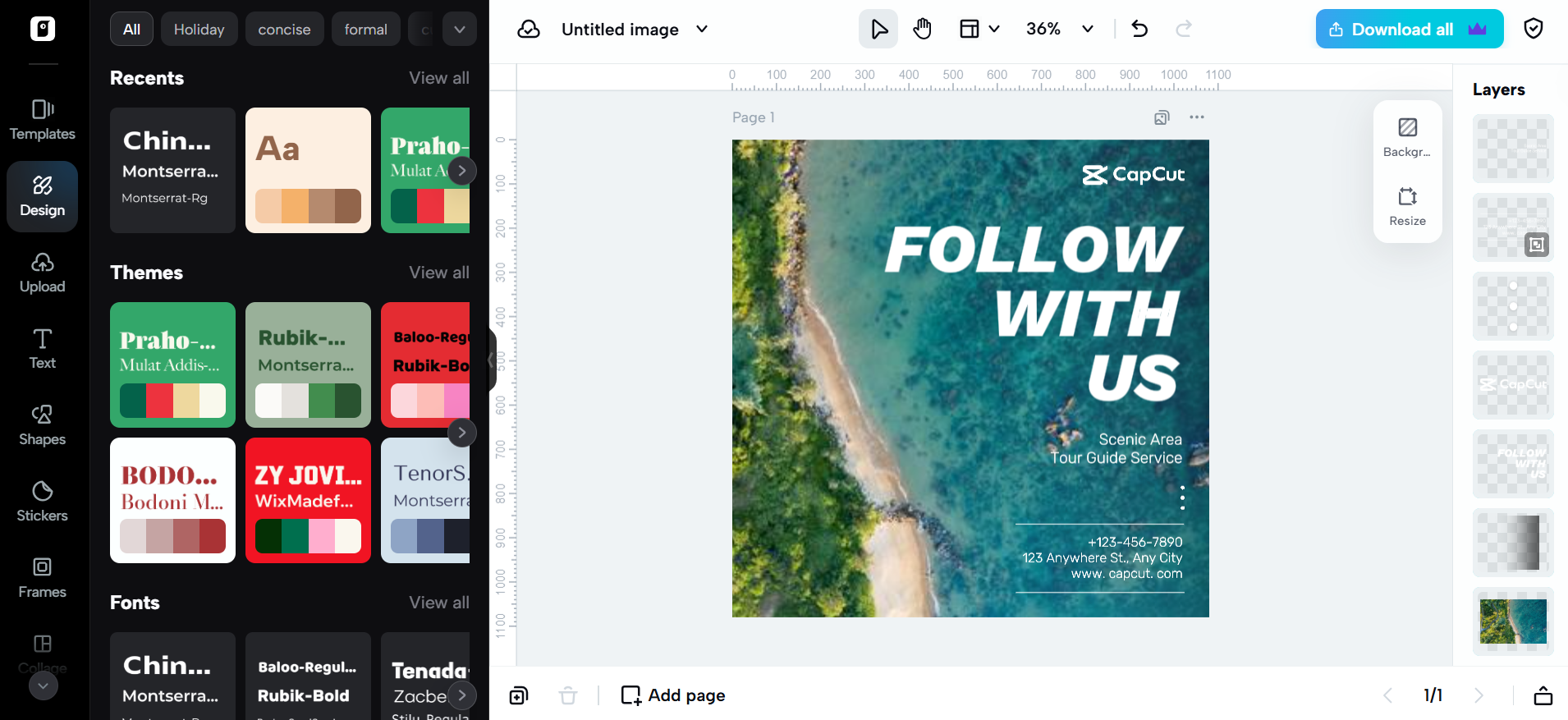
Task: Go to previous page arrow
Action: pos(1387,695)
